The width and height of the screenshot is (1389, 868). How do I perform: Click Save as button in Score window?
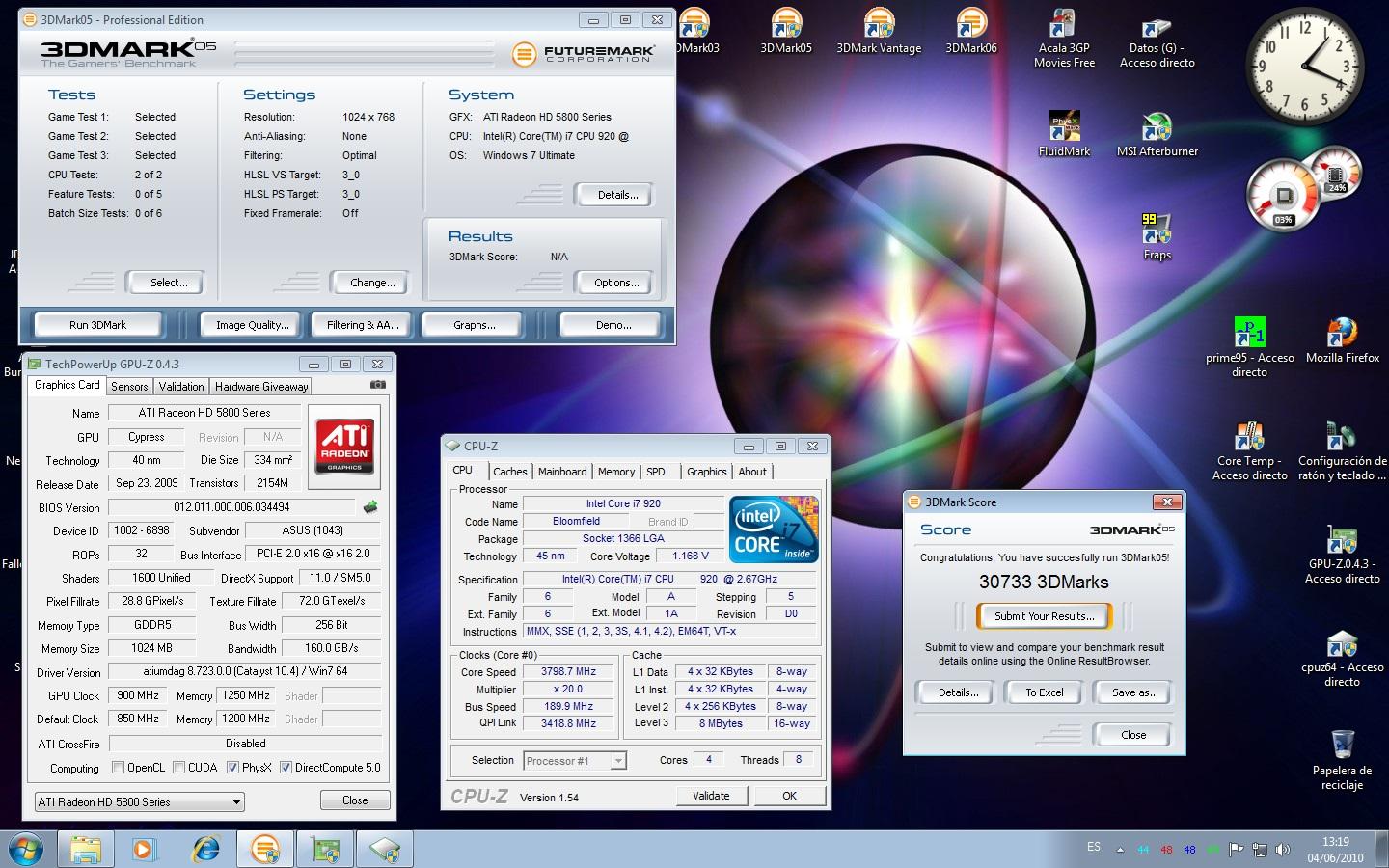(x=1134, y=692)
